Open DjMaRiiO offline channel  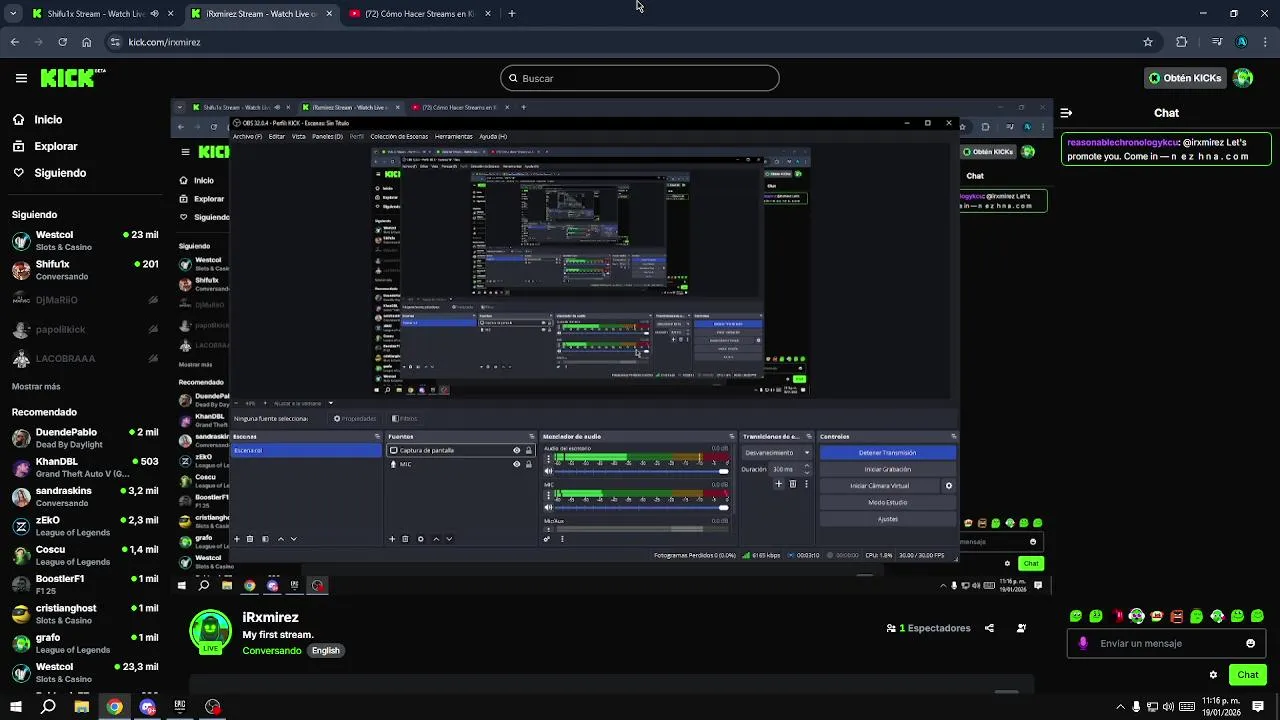pos(85,300)
